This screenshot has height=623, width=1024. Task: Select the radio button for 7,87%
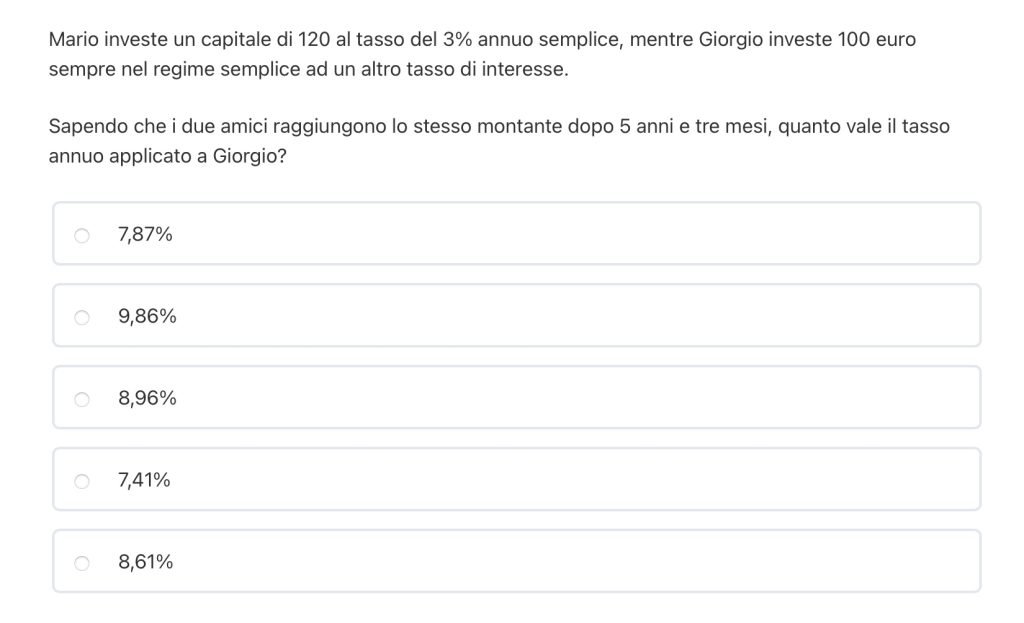(x=82, y=235)
